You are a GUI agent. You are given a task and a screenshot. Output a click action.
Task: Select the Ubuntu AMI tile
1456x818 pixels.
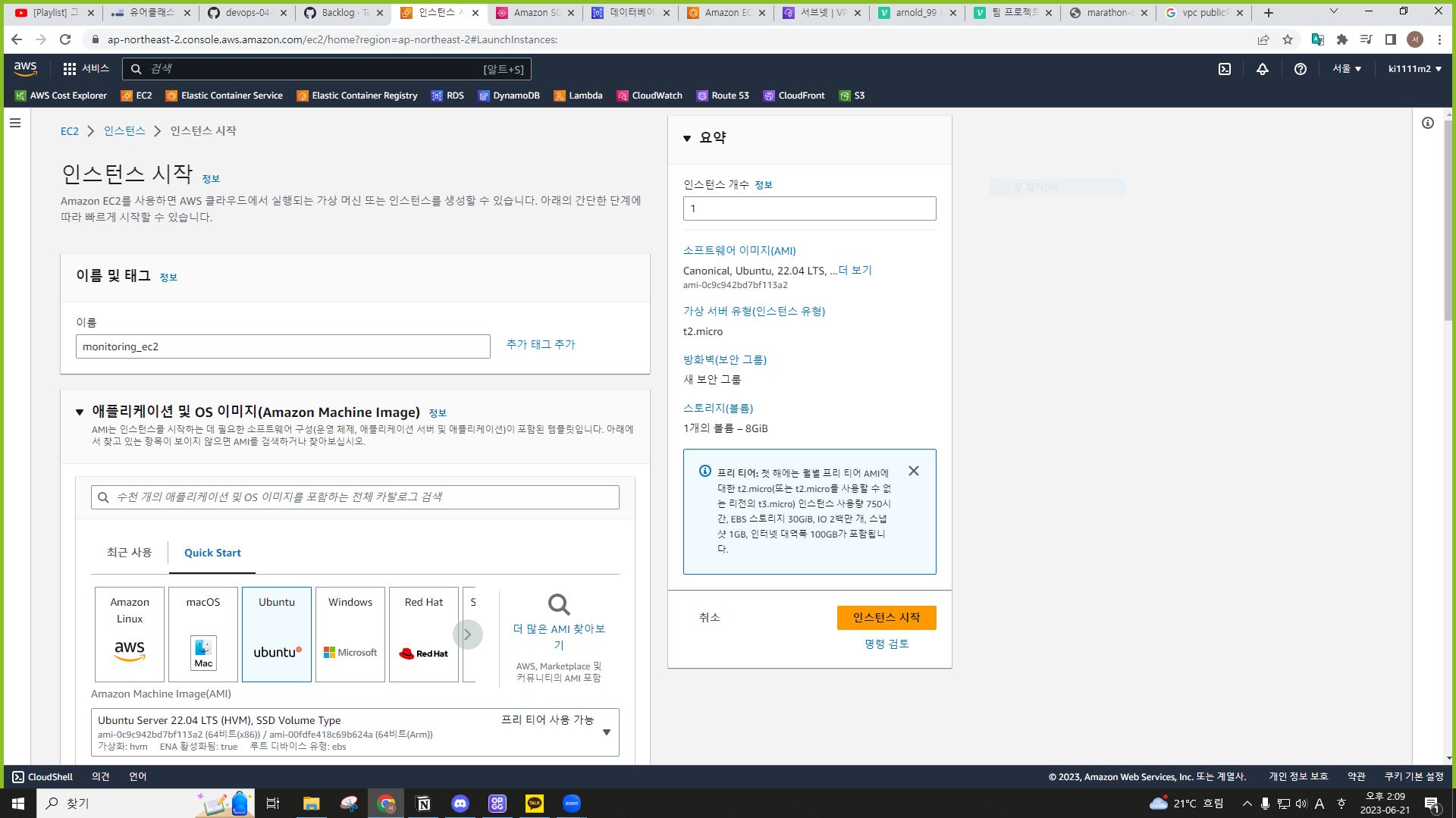click(x=277, y=635)
